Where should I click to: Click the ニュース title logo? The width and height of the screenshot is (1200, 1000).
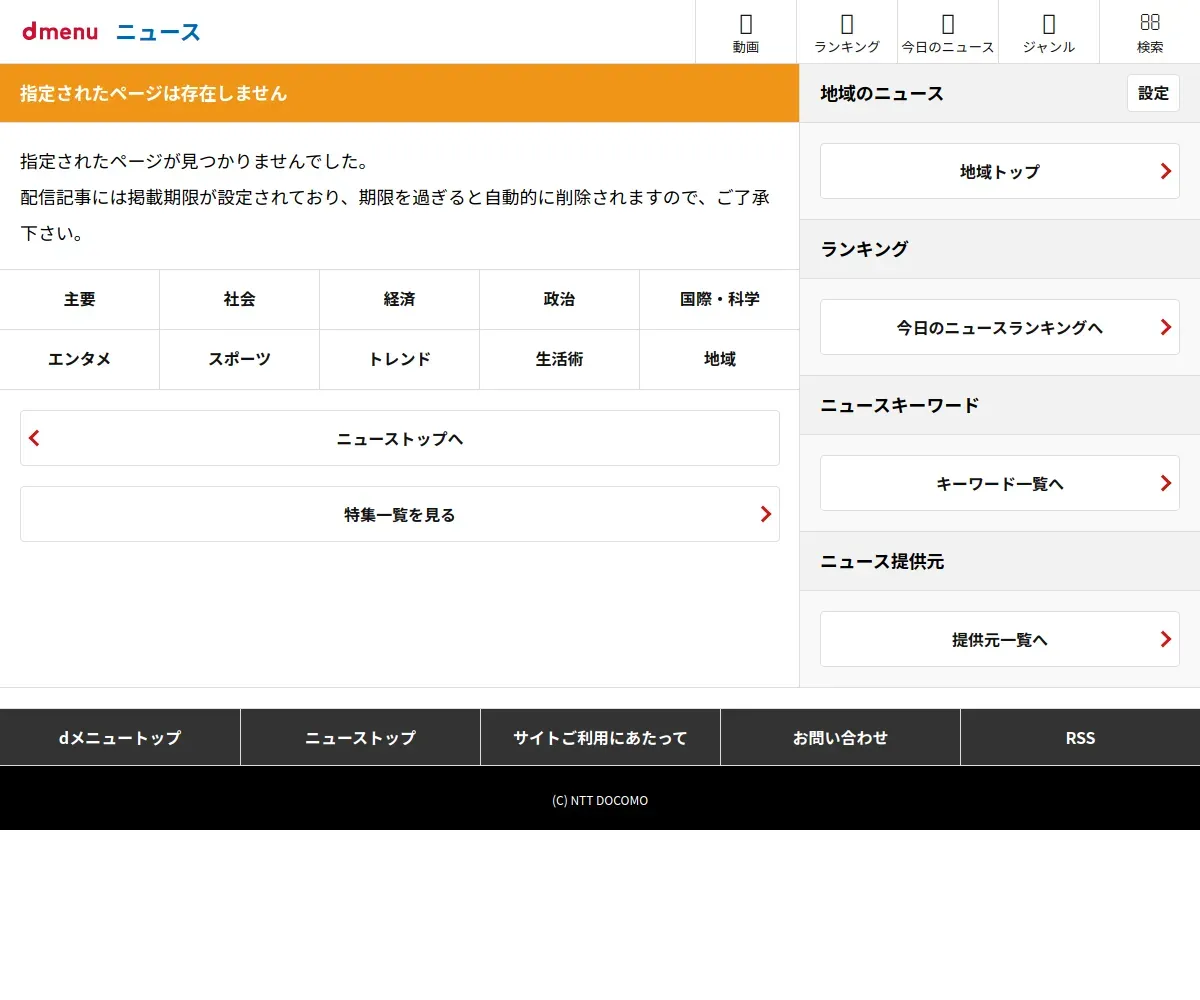coord(158,32)
